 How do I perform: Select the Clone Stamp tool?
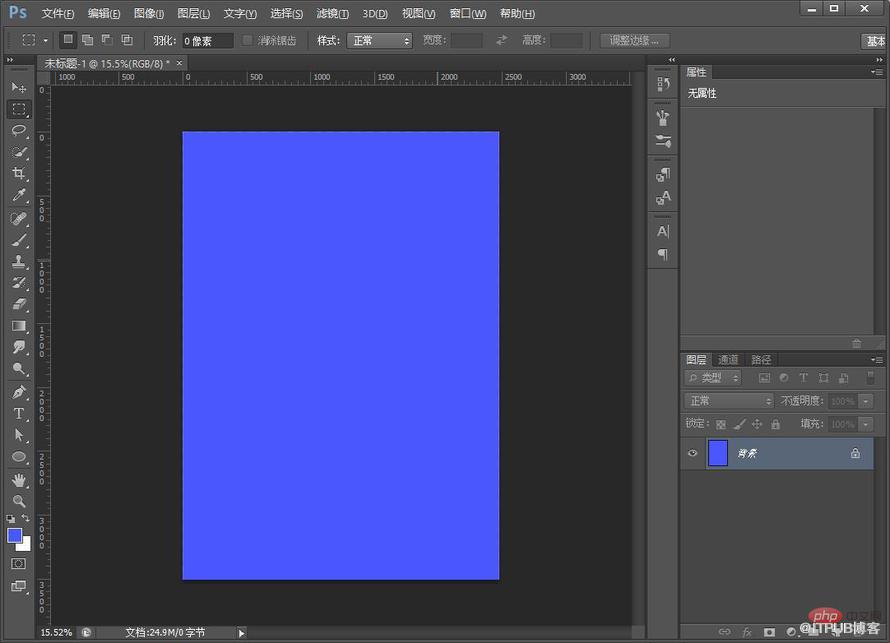click(19, 262)
